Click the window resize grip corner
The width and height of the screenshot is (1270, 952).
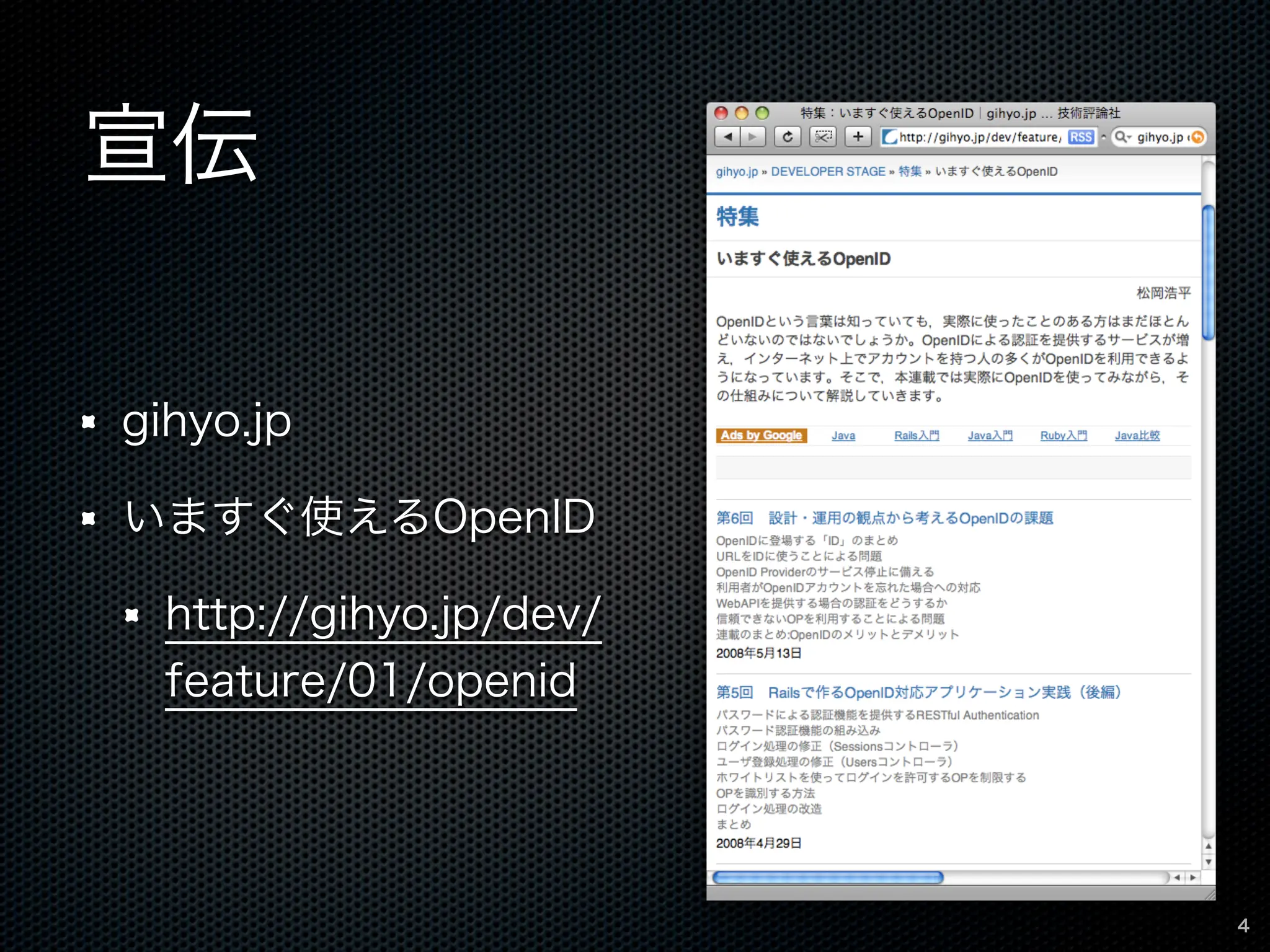point(1209,893)
